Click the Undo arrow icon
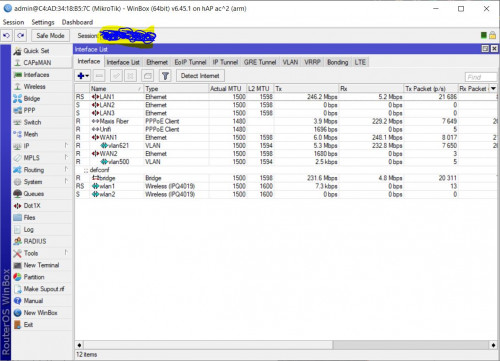Screen dimensions: 500x361 tap(6, 35)
